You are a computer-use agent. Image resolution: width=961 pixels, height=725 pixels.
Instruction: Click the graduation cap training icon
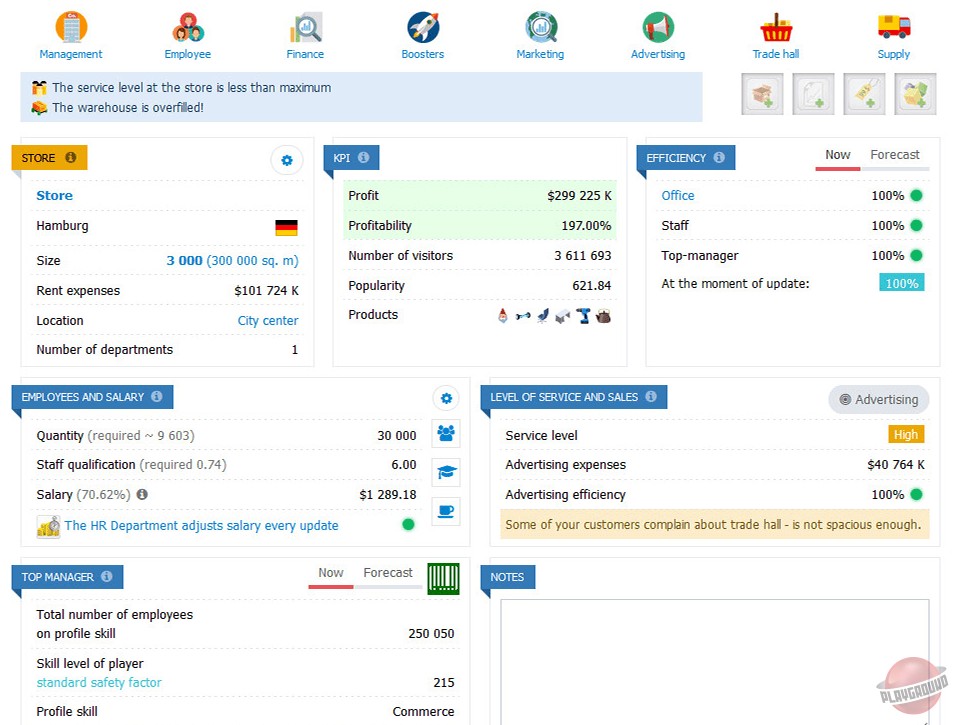click(446, 472)
